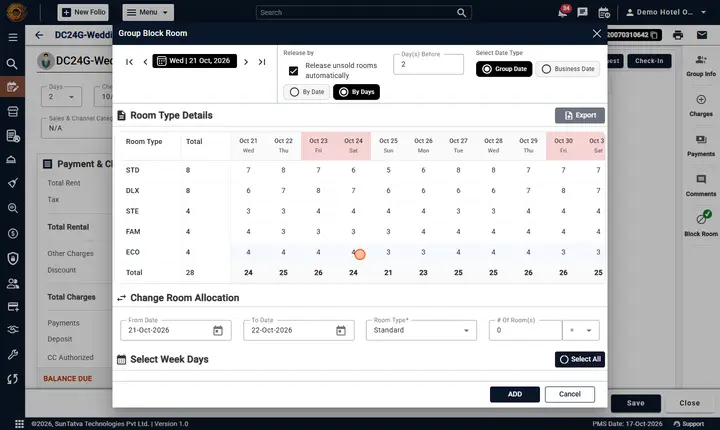
Task: Open the wrench tools sidebar icon
Action: pos(13,354)
